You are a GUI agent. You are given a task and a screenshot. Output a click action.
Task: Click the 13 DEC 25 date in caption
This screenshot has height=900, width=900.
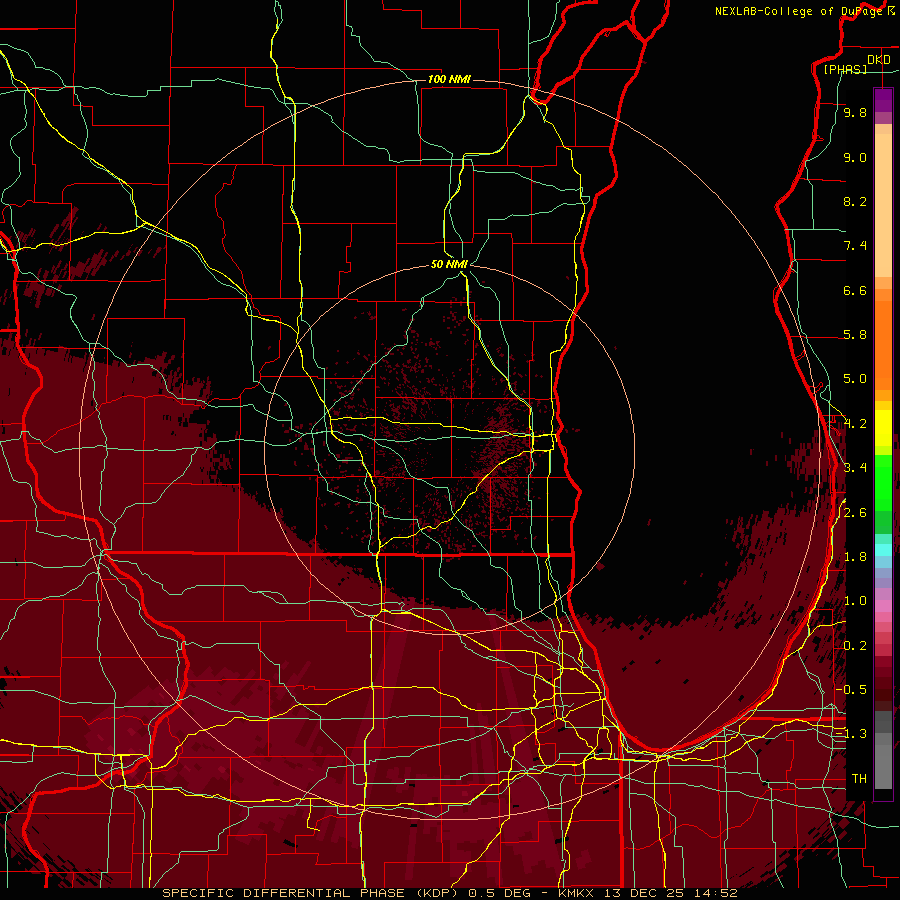coord(644,893)
